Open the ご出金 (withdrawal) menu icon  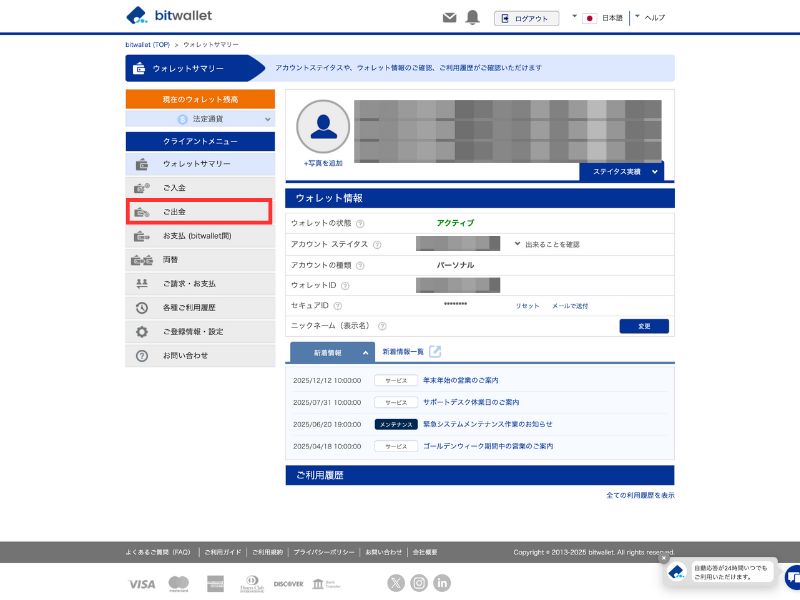139,212
